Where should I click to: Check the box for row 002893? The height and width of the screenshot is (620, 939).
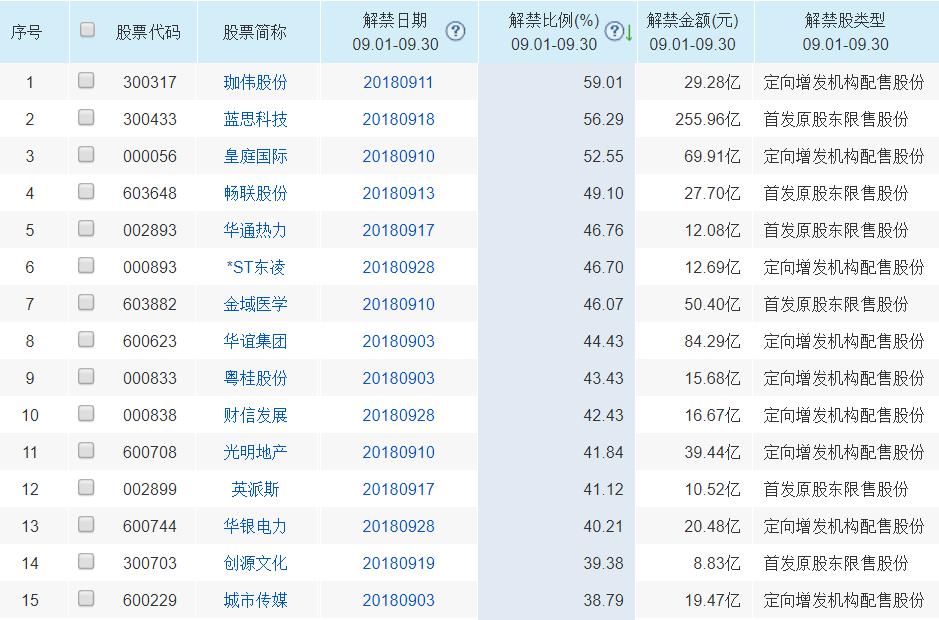[x=86, y=228]
